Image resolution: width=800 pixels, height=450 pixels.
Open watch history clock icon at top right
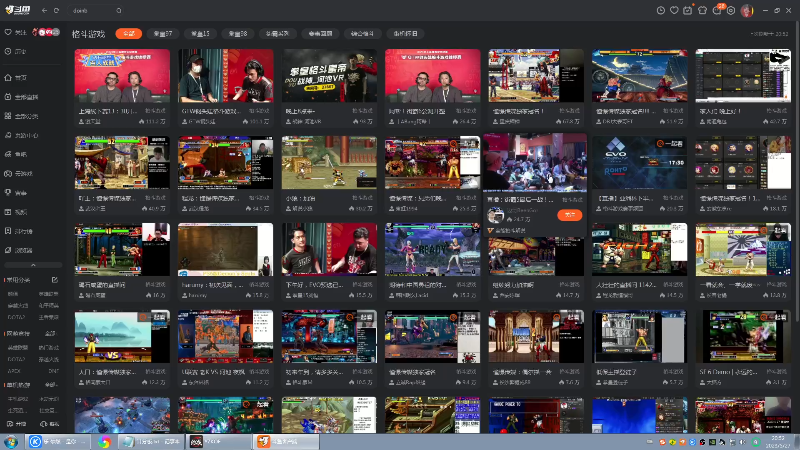(x=661, y=10)
